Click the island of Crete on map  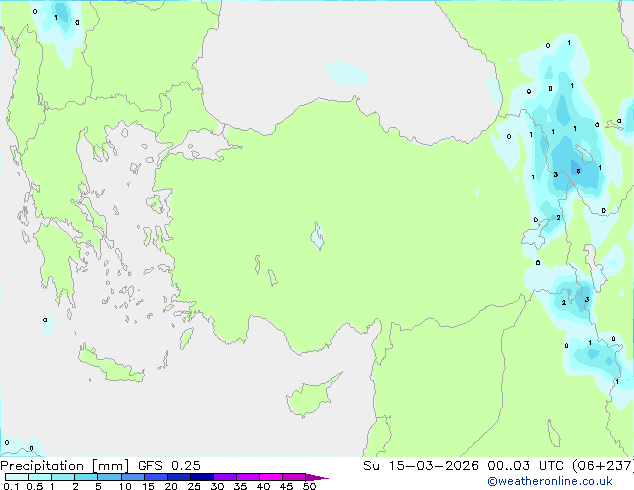coord(109,365)
